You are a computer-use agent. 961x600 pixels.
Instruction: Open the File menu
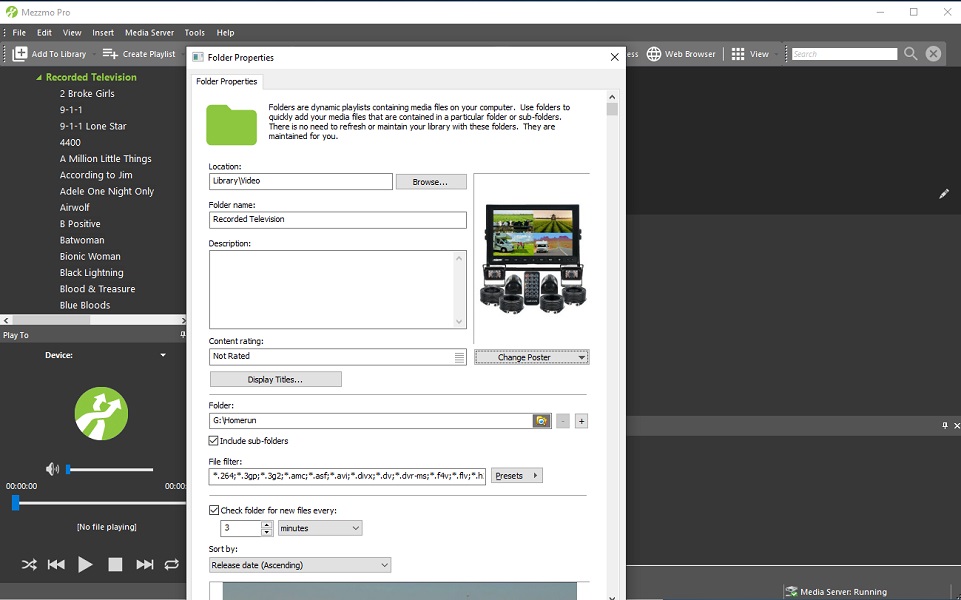(19, 32)
